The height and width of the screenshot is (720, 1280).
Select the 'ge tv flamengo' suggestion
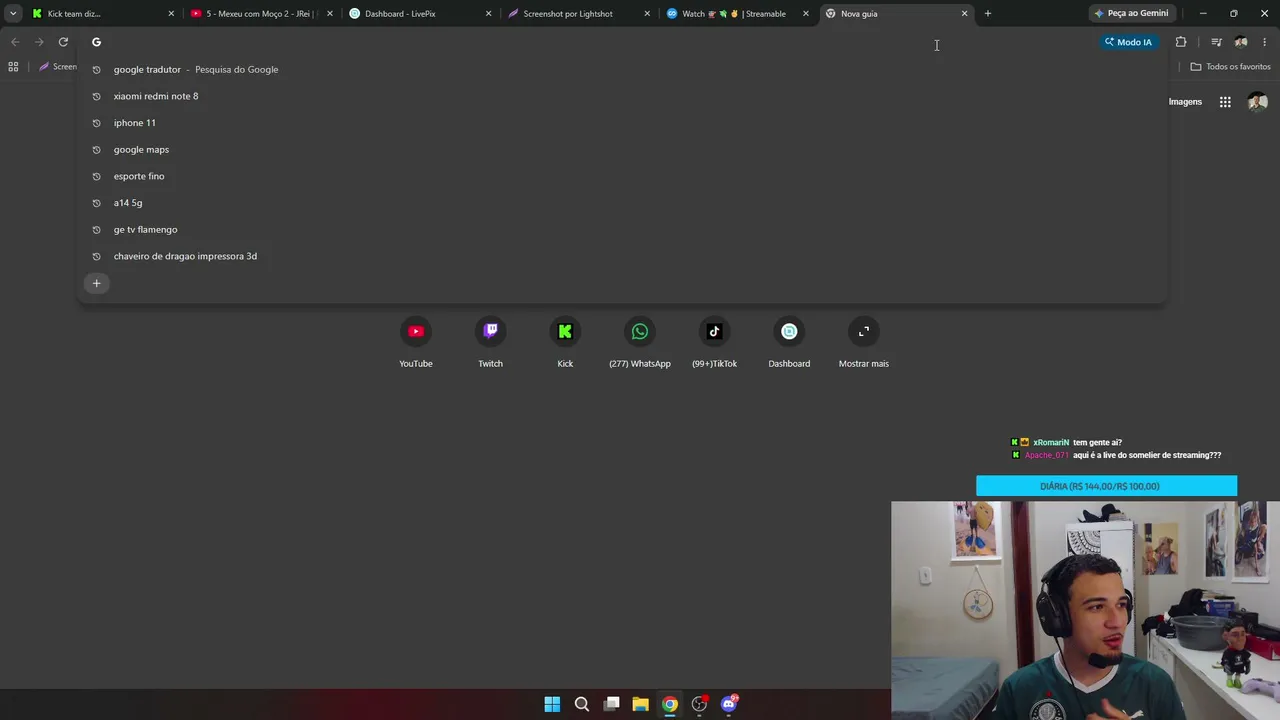622,229
